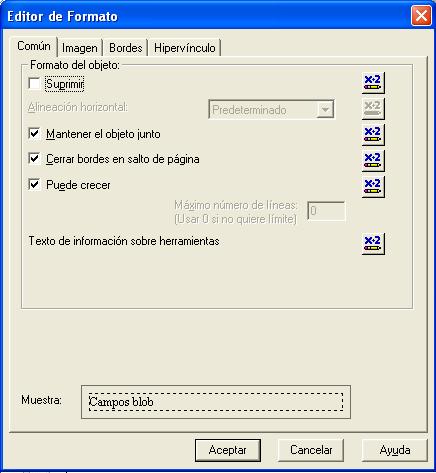Open formula editor for Puede crecer
436x473 pixels.
pyautogui.click(x=373, y=187)
